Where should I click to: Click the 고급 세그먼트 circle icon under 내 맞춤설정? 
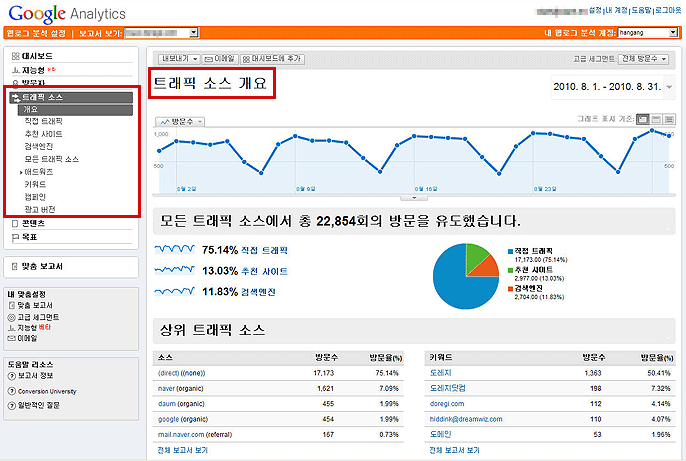[11, 317]
